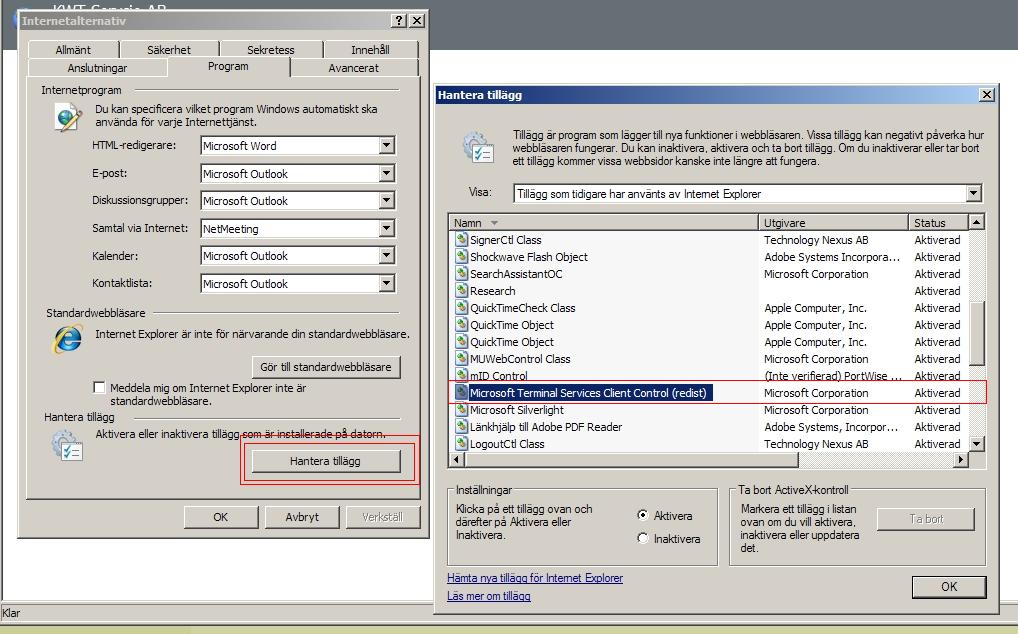Open 'Hämta nya tillägg för Internet Explorer' link
The width and height of the screenshot is (1018, 634).
click(x=535, y=578)
